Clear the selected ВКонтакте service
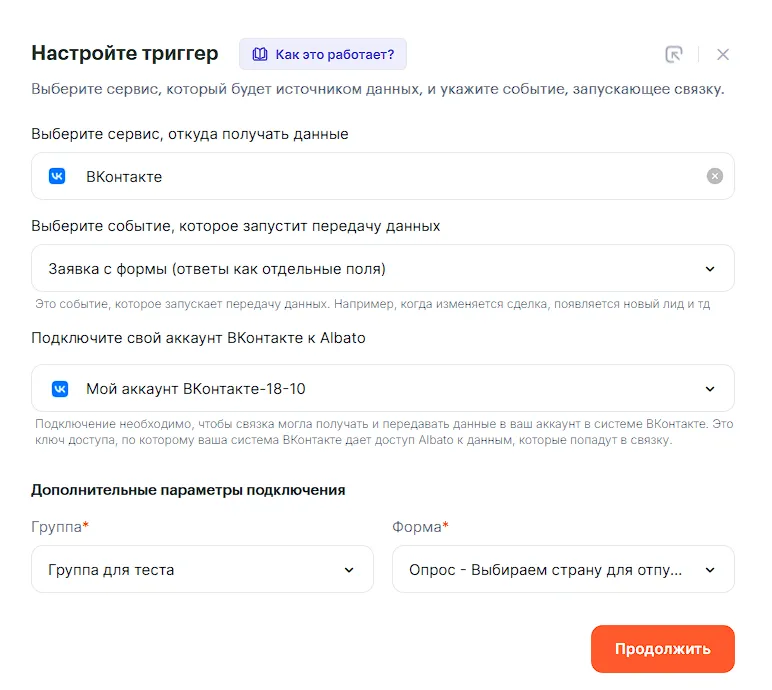 pos(714,176)
